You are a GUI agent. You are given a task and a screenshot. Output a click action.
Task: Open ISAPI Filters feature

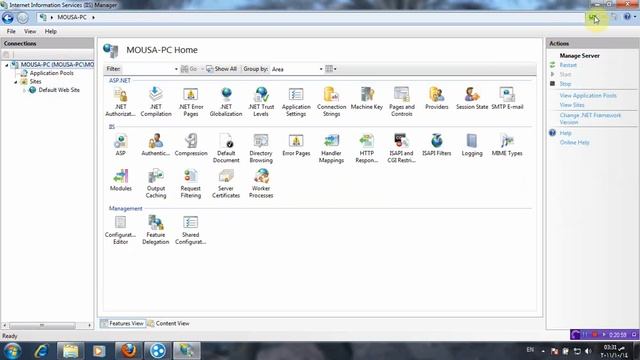pos(437,145)
